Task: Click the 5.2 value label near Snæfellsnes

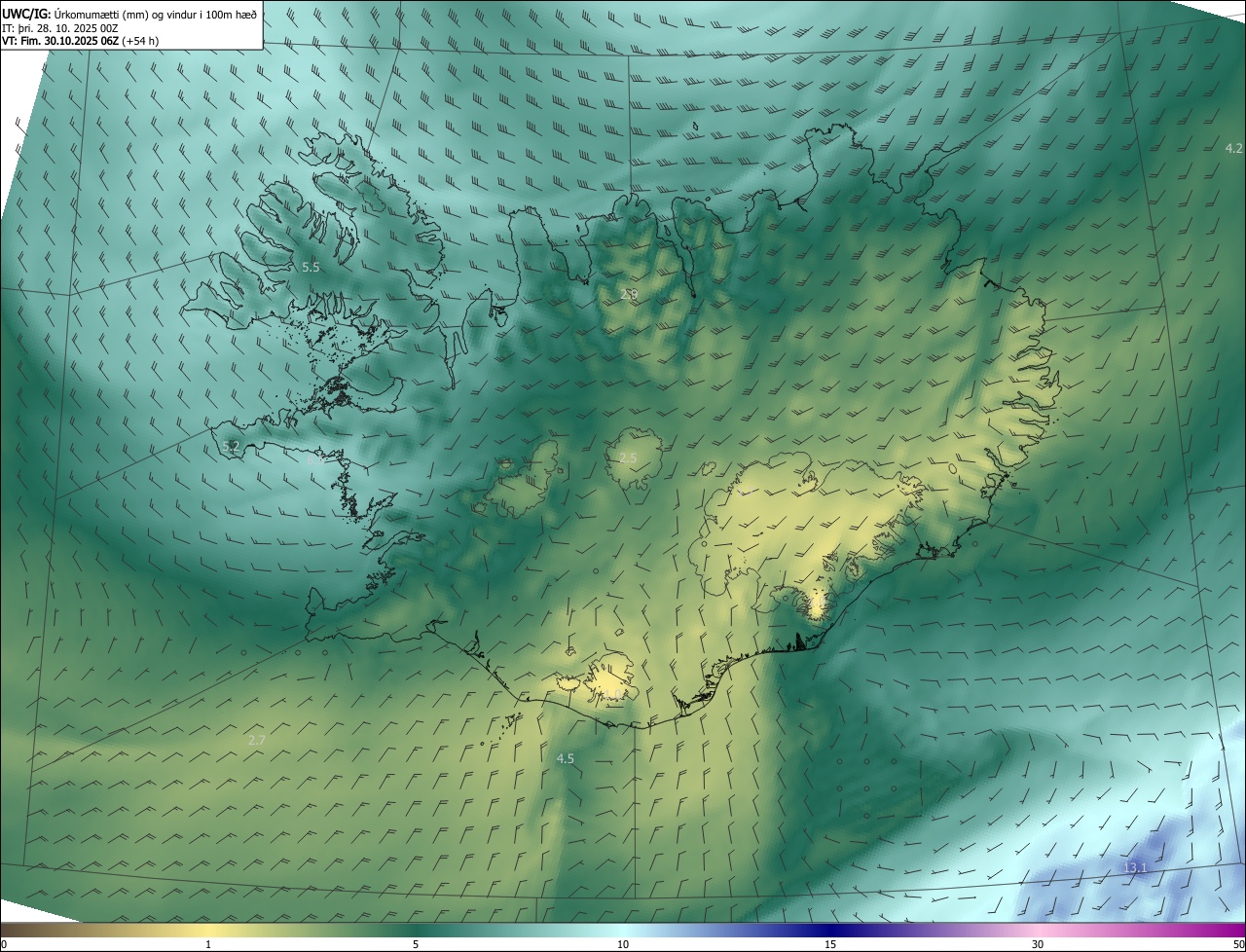Action: tap(231, 446)
